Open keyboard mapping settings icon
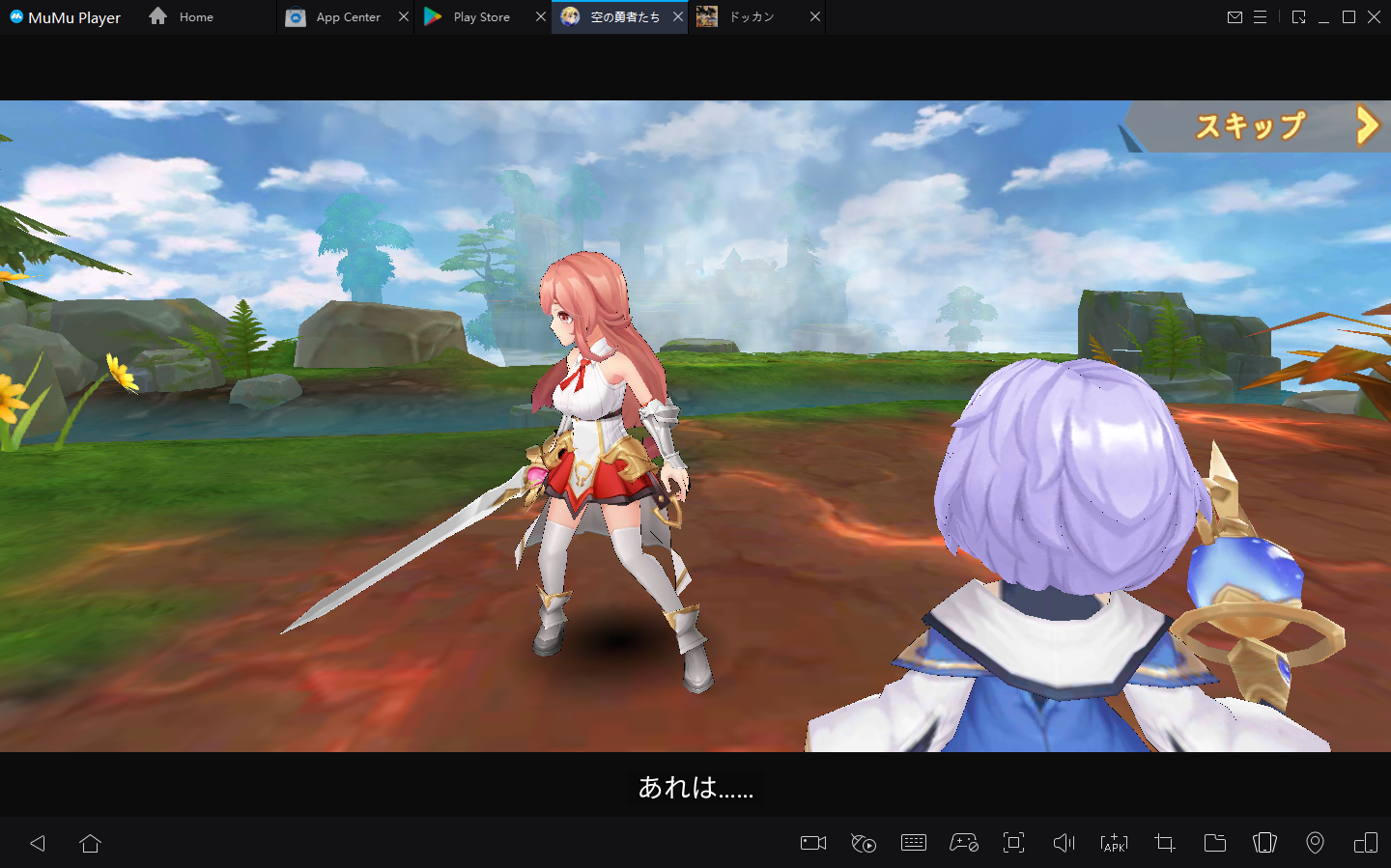Viewport: 1391px width, 868px height. tap(914, 843)
